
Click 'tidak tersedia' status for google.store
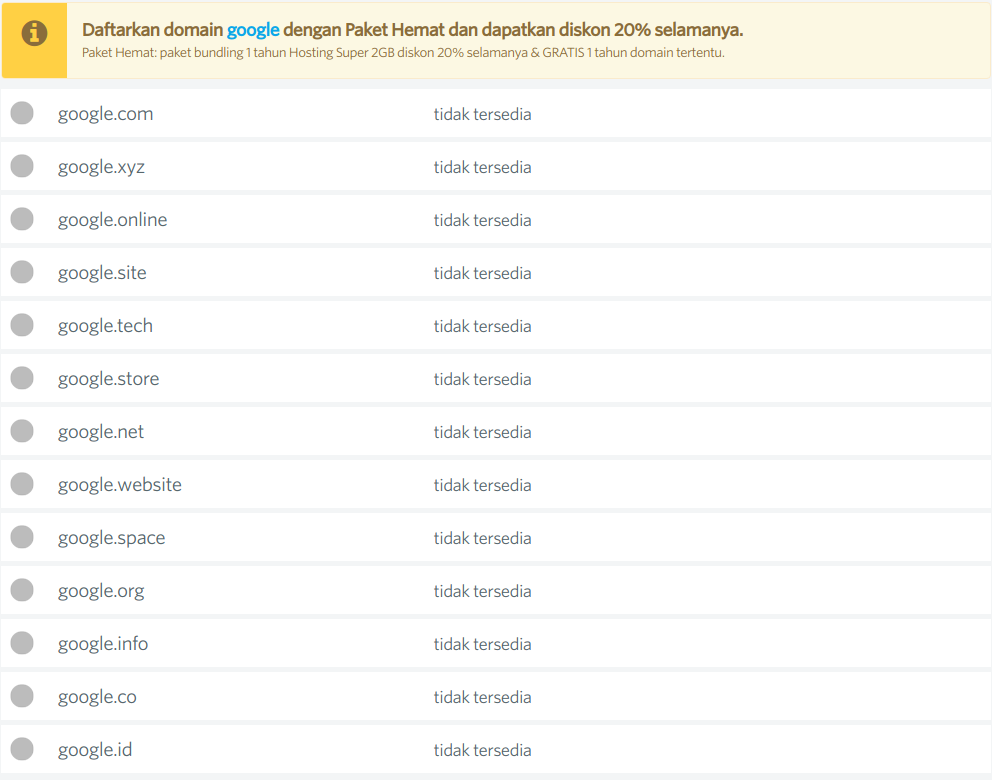click(x=482, y=380)
